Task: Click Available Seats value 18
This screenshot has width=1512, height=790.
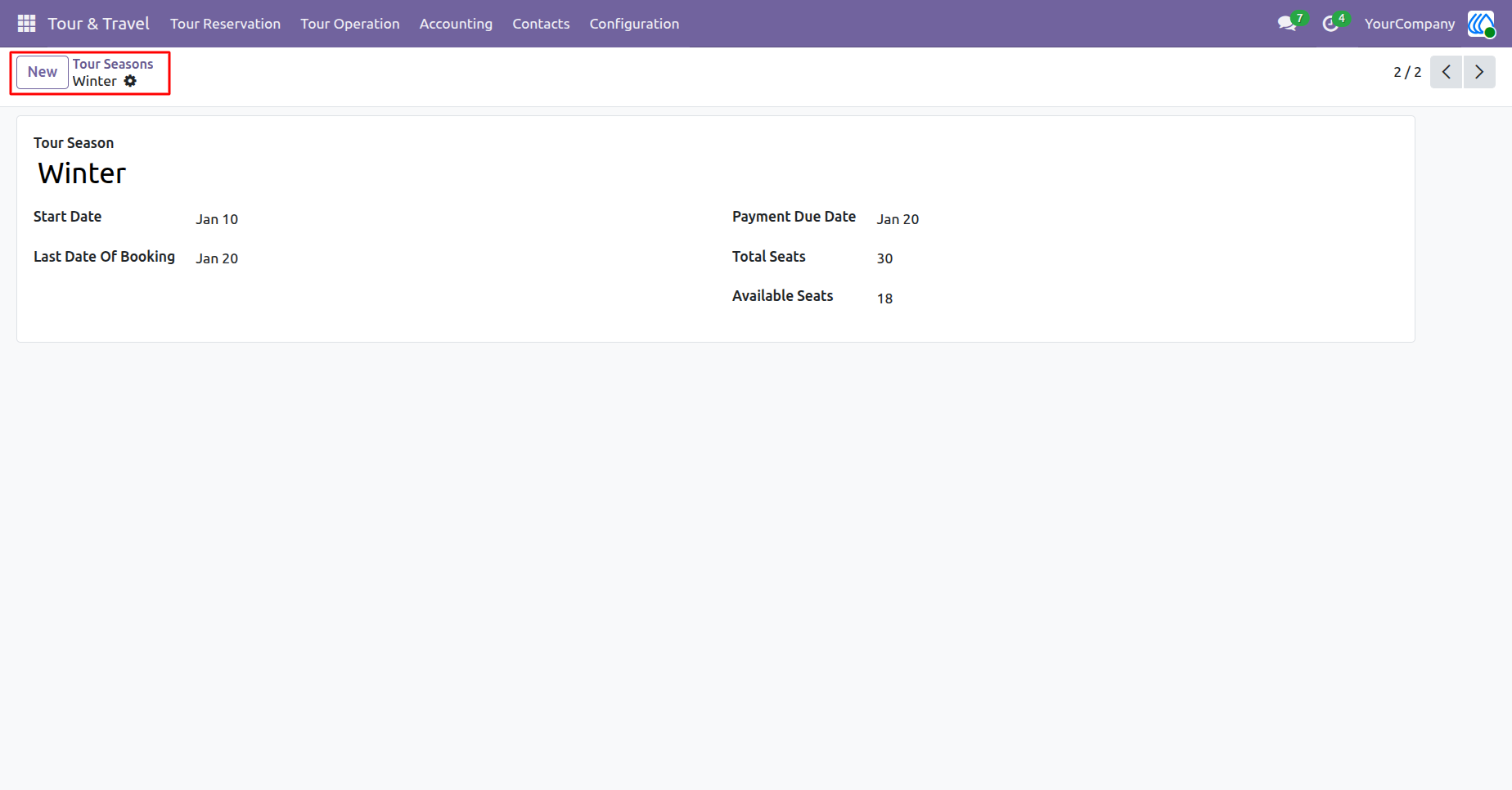Action: 884,298
